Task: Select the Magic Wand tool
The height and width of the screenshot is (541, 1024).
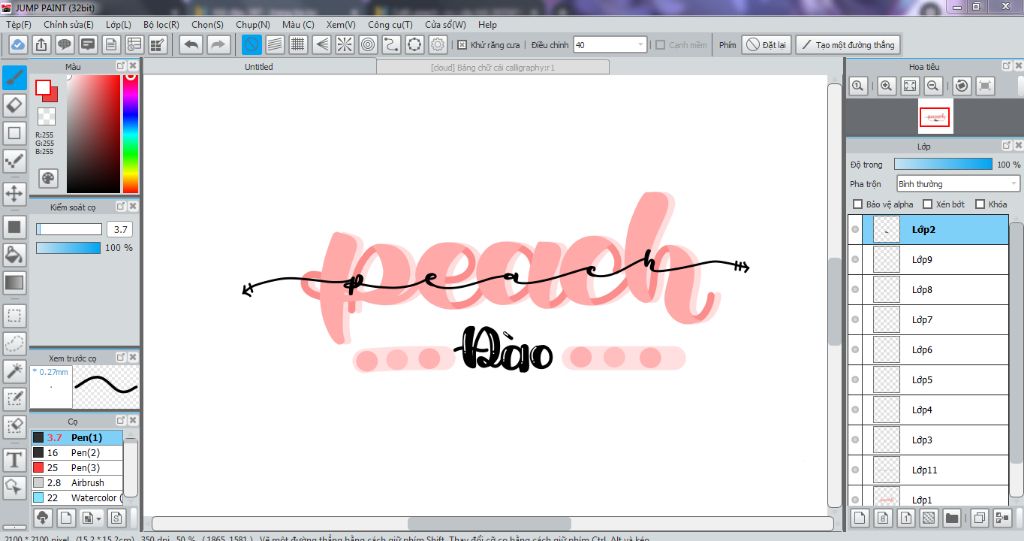Action: [x=14, y=370]
